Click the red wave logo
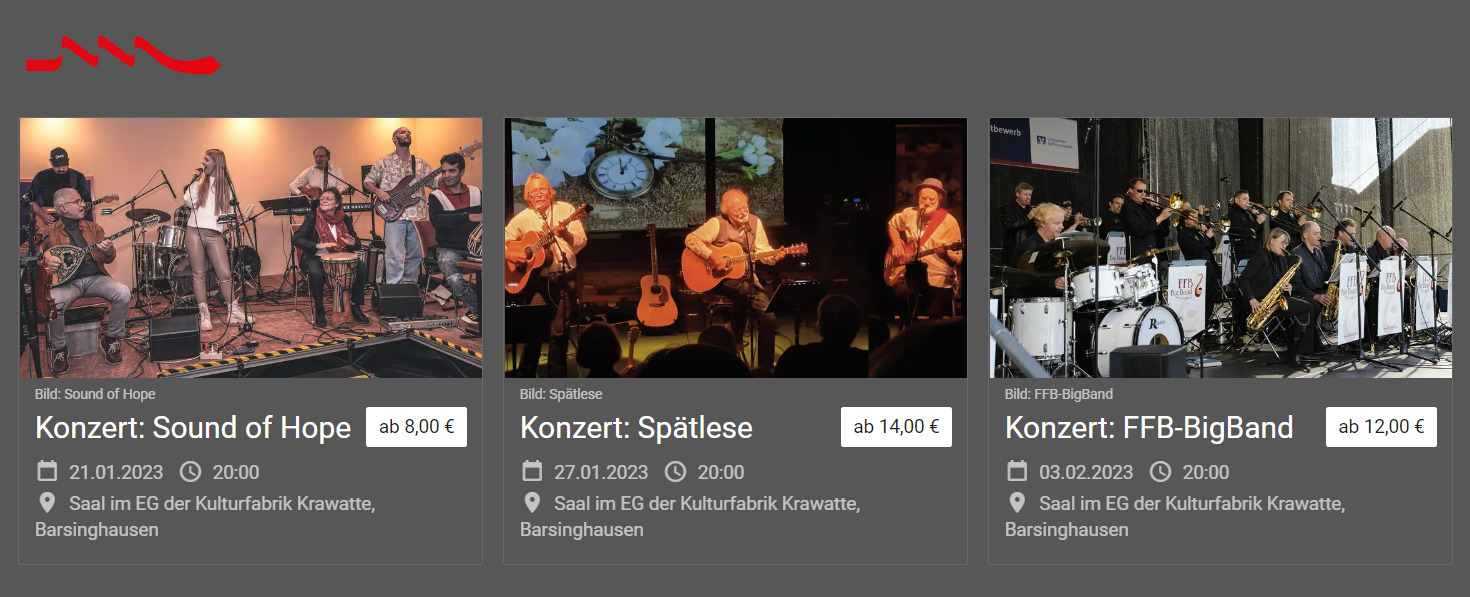The height and width of the screenshot is (597, 1470). pyautogui.click(x=122, y=55)
